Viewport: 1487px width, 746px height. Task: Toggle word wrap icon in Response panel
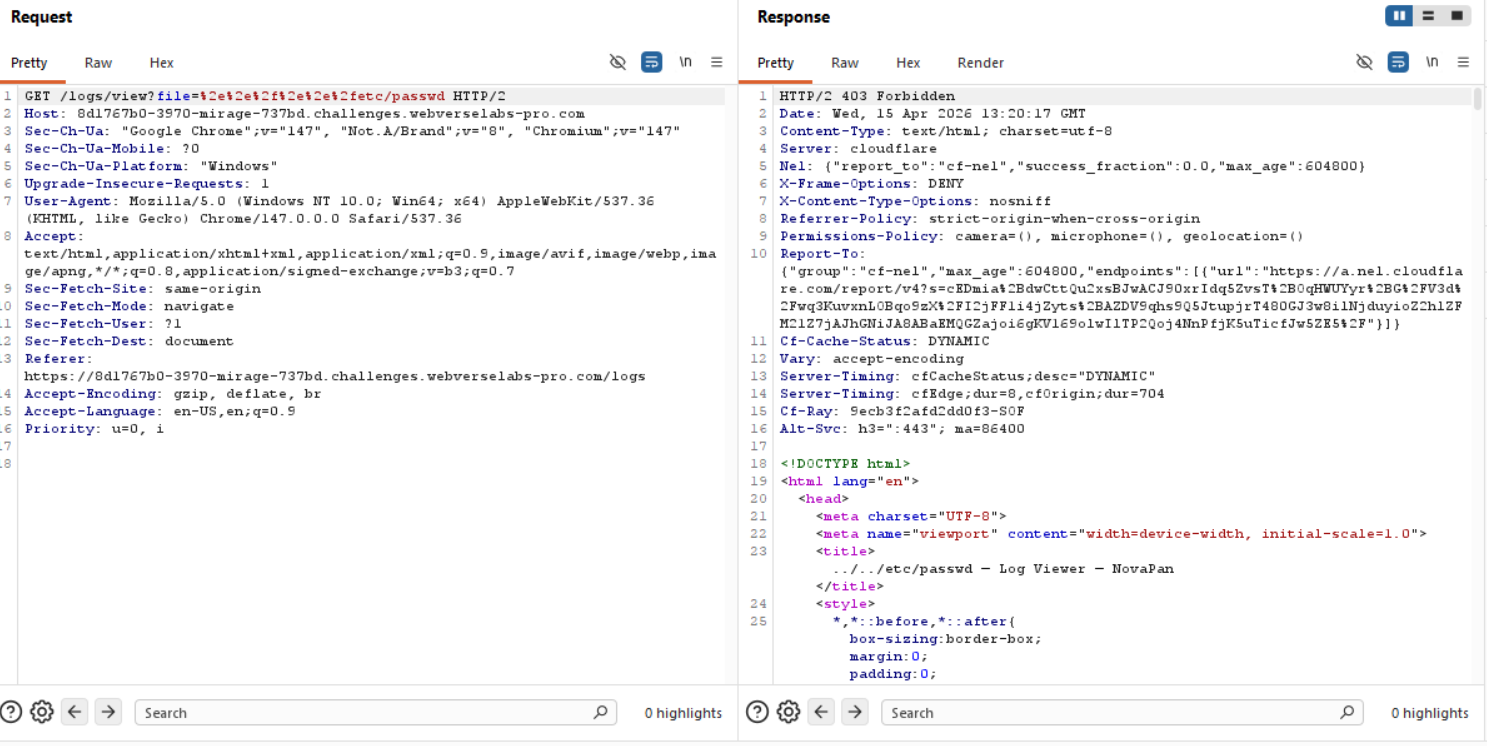[1398, 62]
